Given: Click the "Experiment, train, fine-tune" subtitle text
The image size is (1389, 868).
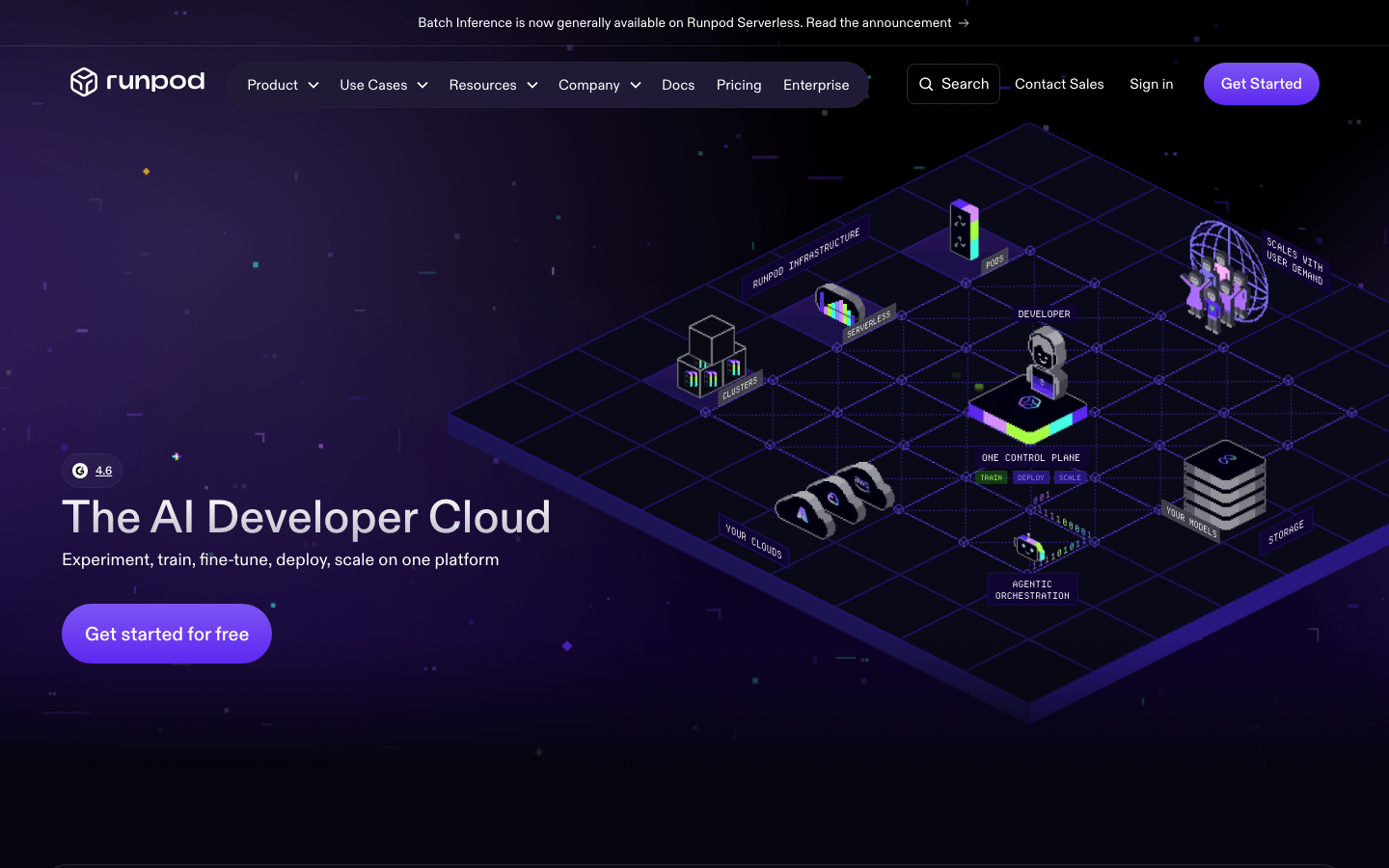Looking at the screenshot, I should click(281, 559).
